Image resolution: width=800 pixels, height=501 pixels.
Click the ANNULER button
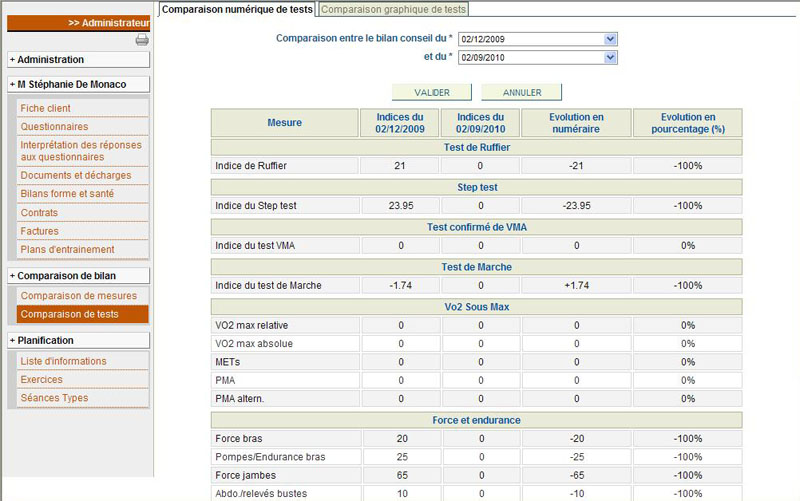[x=521, y=92]
